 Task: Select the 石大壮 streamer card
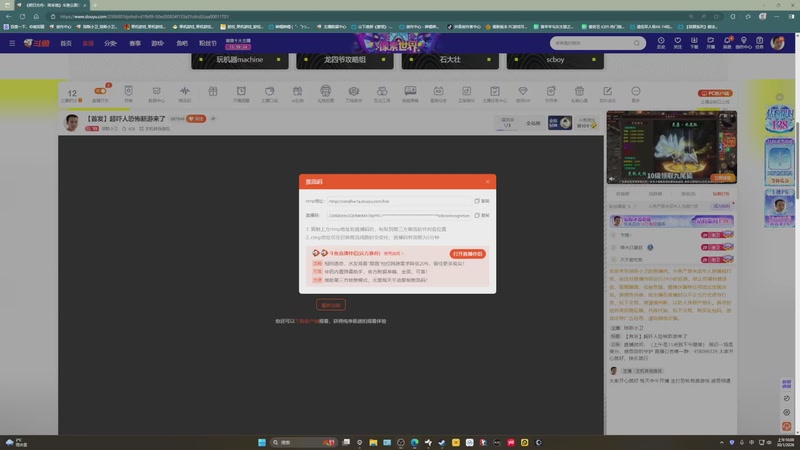(450, 60)
